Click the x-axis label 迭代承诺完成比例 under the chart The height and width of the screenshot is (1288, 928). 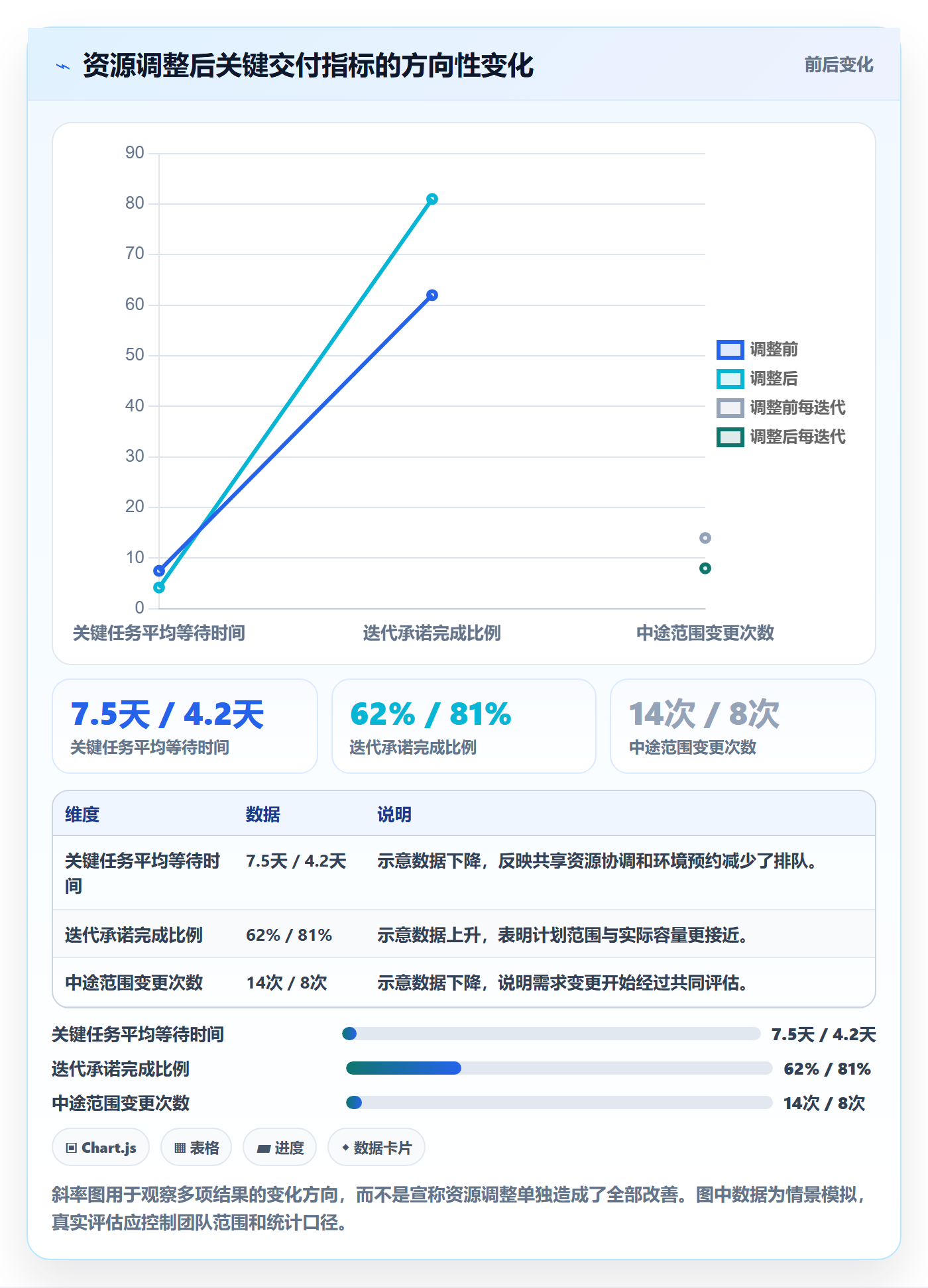pos(432,633)
